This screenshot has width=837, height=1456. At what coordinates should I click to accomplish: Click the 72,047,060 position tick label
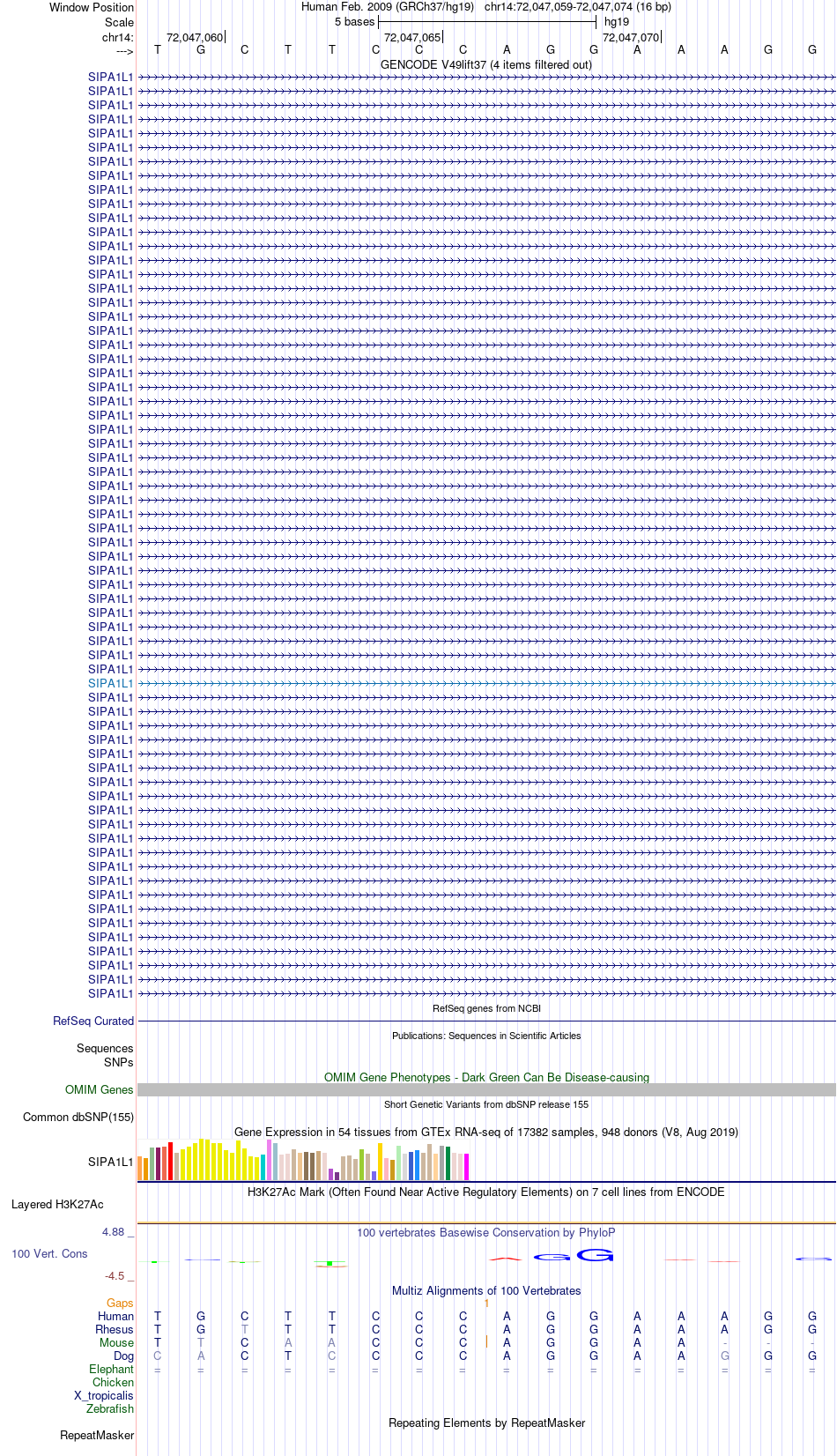click(x=195, y=37)
